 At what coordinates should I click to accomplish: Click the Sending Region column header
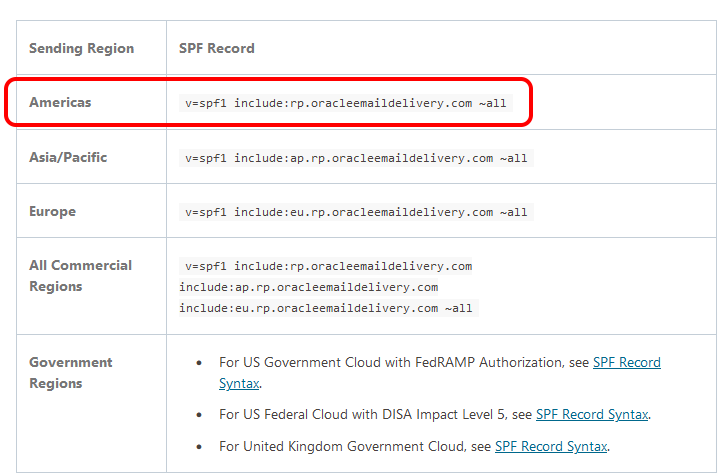[x=81, y=48]
